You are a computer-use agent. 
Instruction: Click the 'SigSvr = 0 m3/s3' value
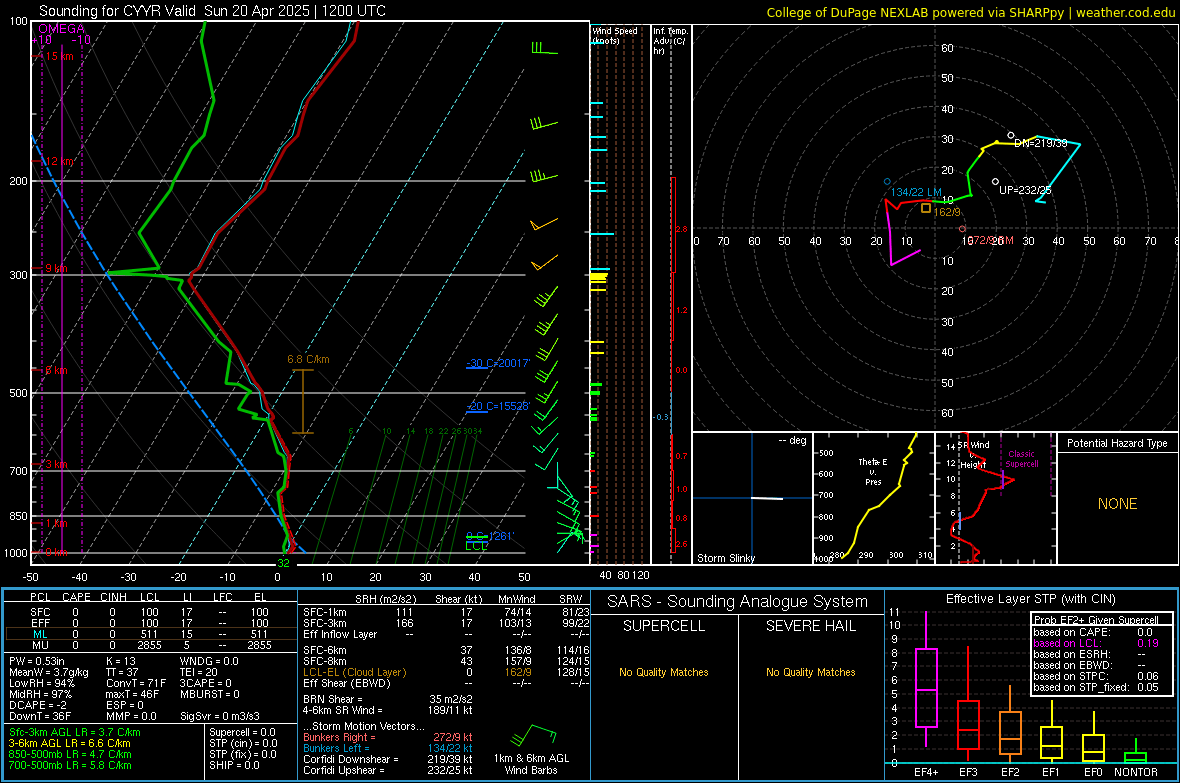[x=220, y=717]
